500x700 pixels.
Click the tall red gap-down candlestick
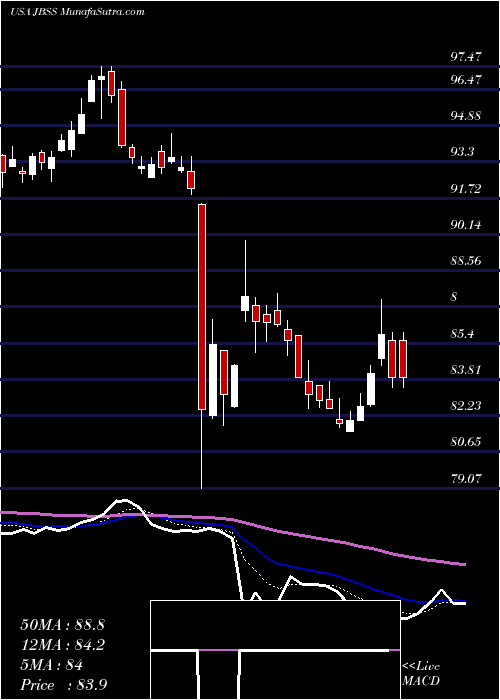[202, 307]
